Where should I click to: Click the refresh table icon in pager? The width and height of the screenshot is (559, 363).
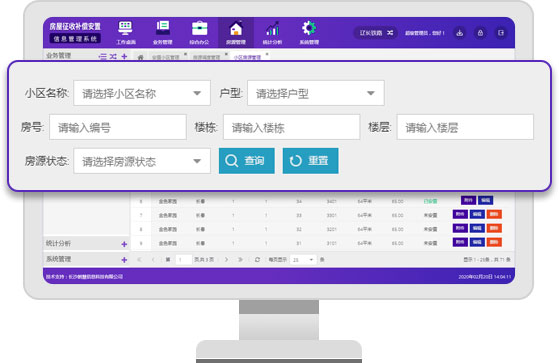[257, 260]
